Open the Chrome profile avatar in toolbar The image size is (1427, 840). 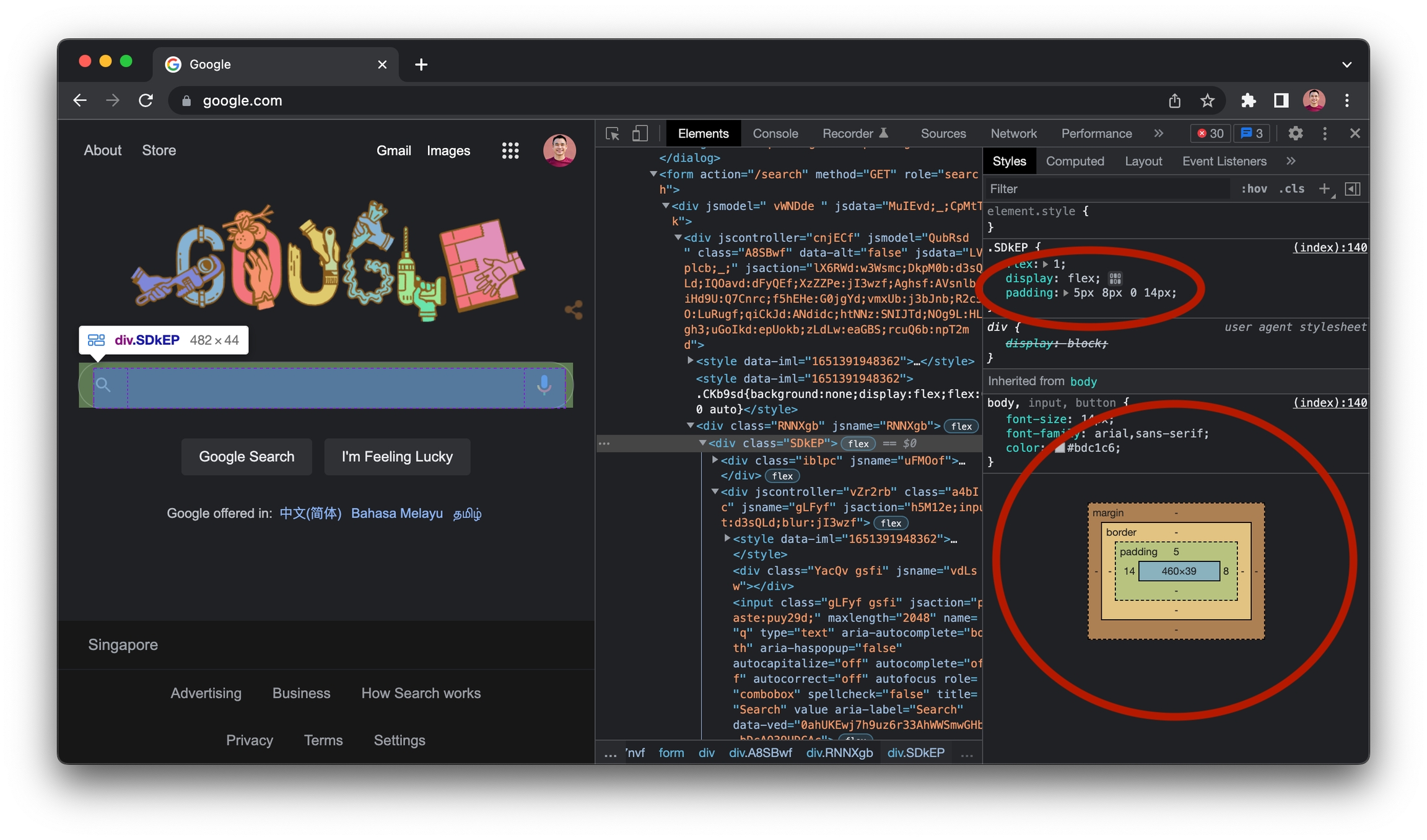pos(1314,100)
